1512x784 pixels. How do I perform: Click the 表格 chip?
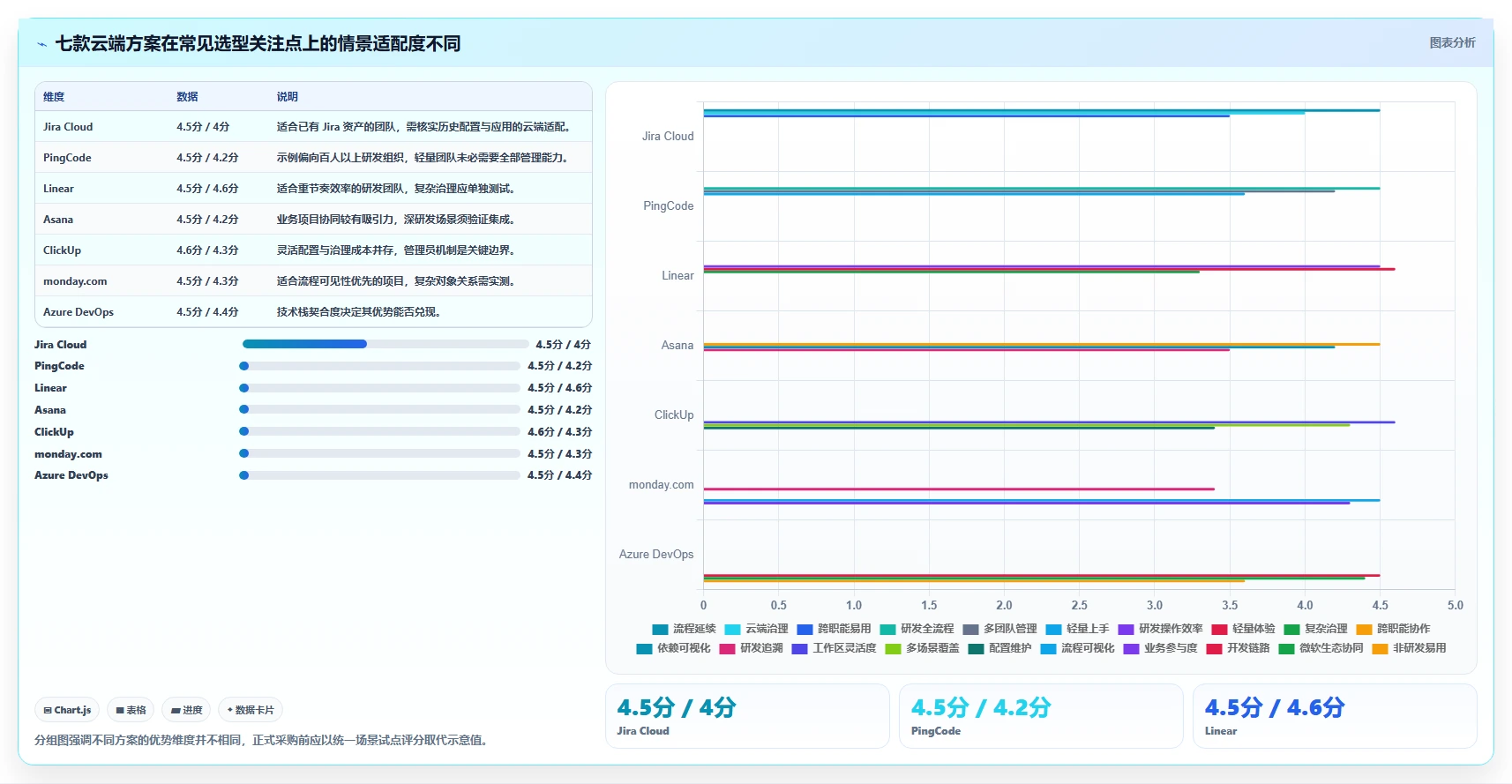131,710
